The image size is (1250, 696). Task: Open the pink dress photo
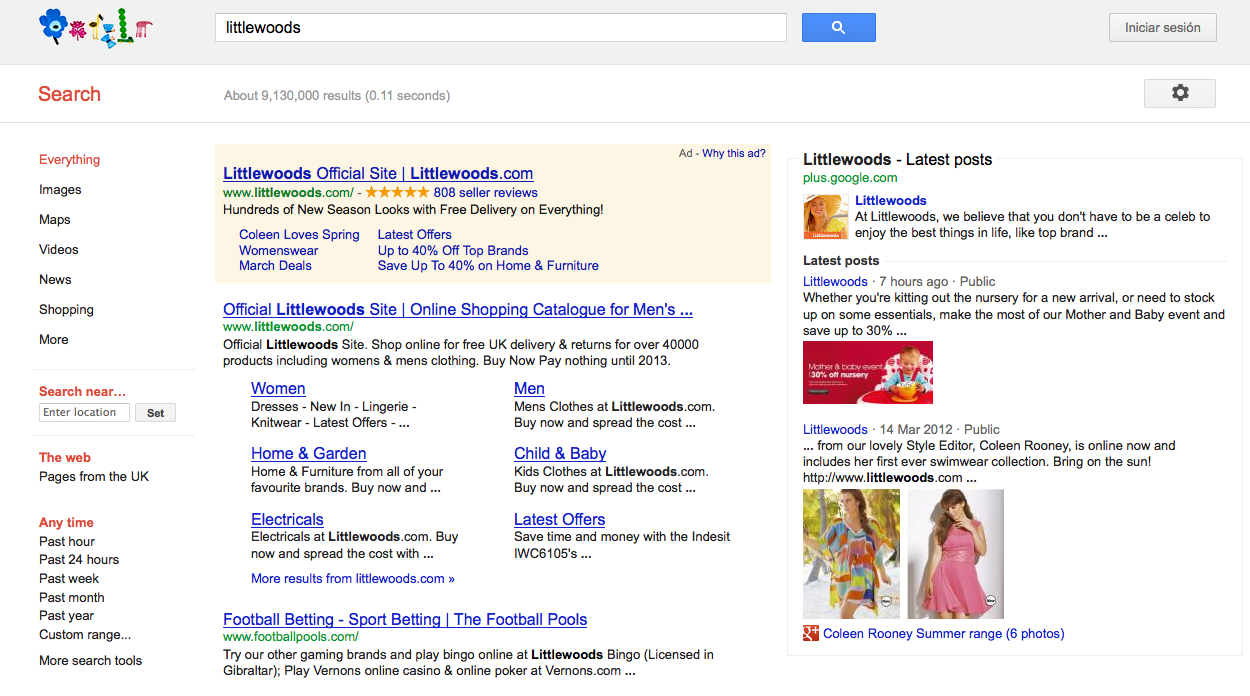tap(956, 554)
